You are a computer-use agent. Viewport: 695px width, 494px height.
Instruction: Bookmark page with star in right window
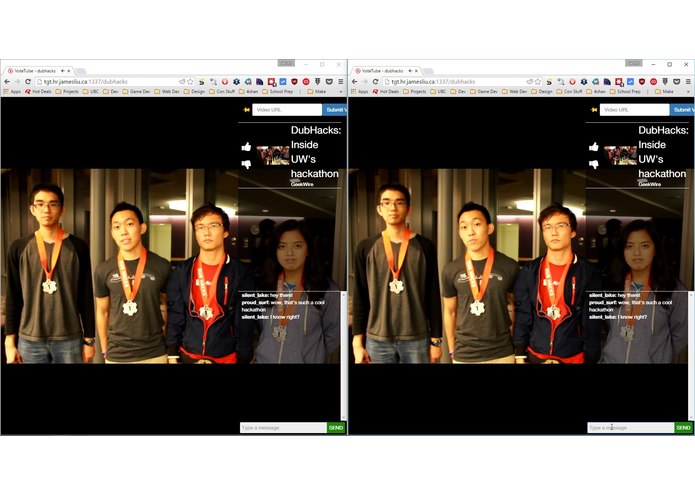tap(538, 82)
